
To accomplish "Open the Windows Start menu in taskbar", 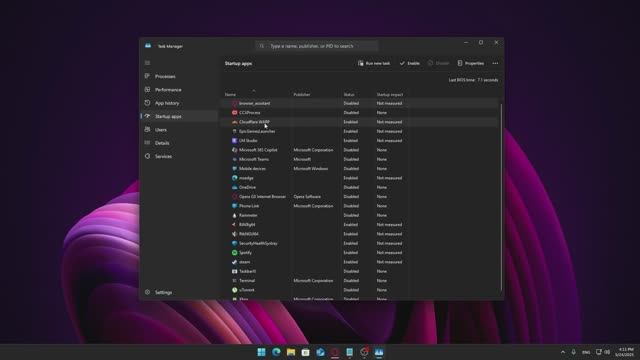I will pos(261,352).
